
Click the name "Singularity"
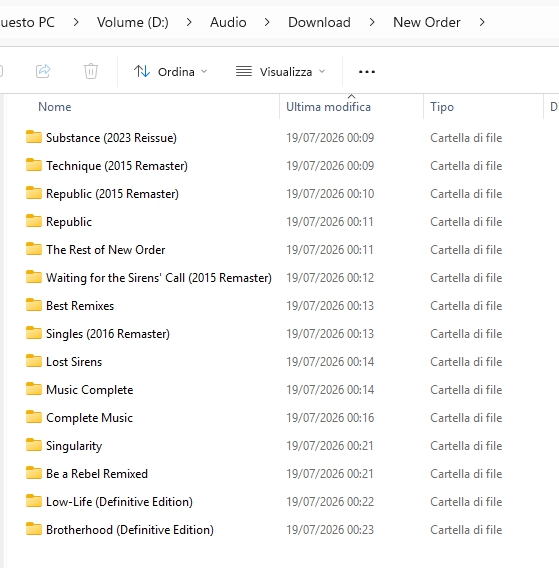(74, 446)
